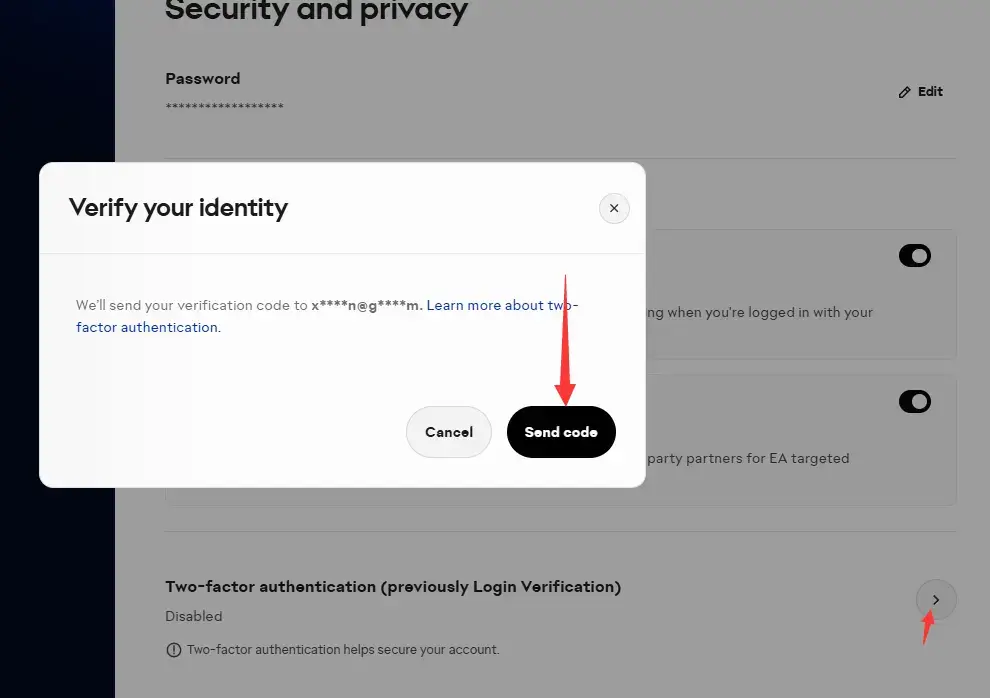This screenshot has width=990, height=698.
Task: Click the Security and privacy page heading
Action: (x=316, y=12)
